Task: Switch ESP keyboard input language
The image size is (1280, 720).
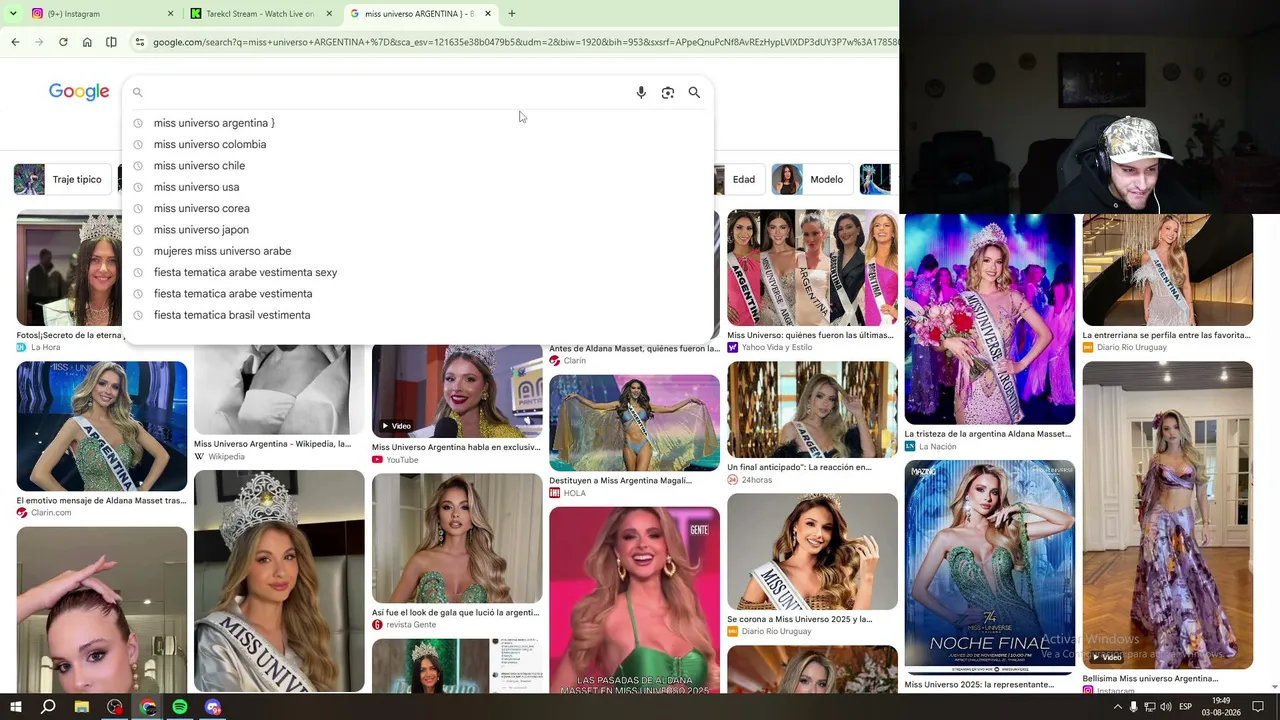Action: coord(1186,707)
